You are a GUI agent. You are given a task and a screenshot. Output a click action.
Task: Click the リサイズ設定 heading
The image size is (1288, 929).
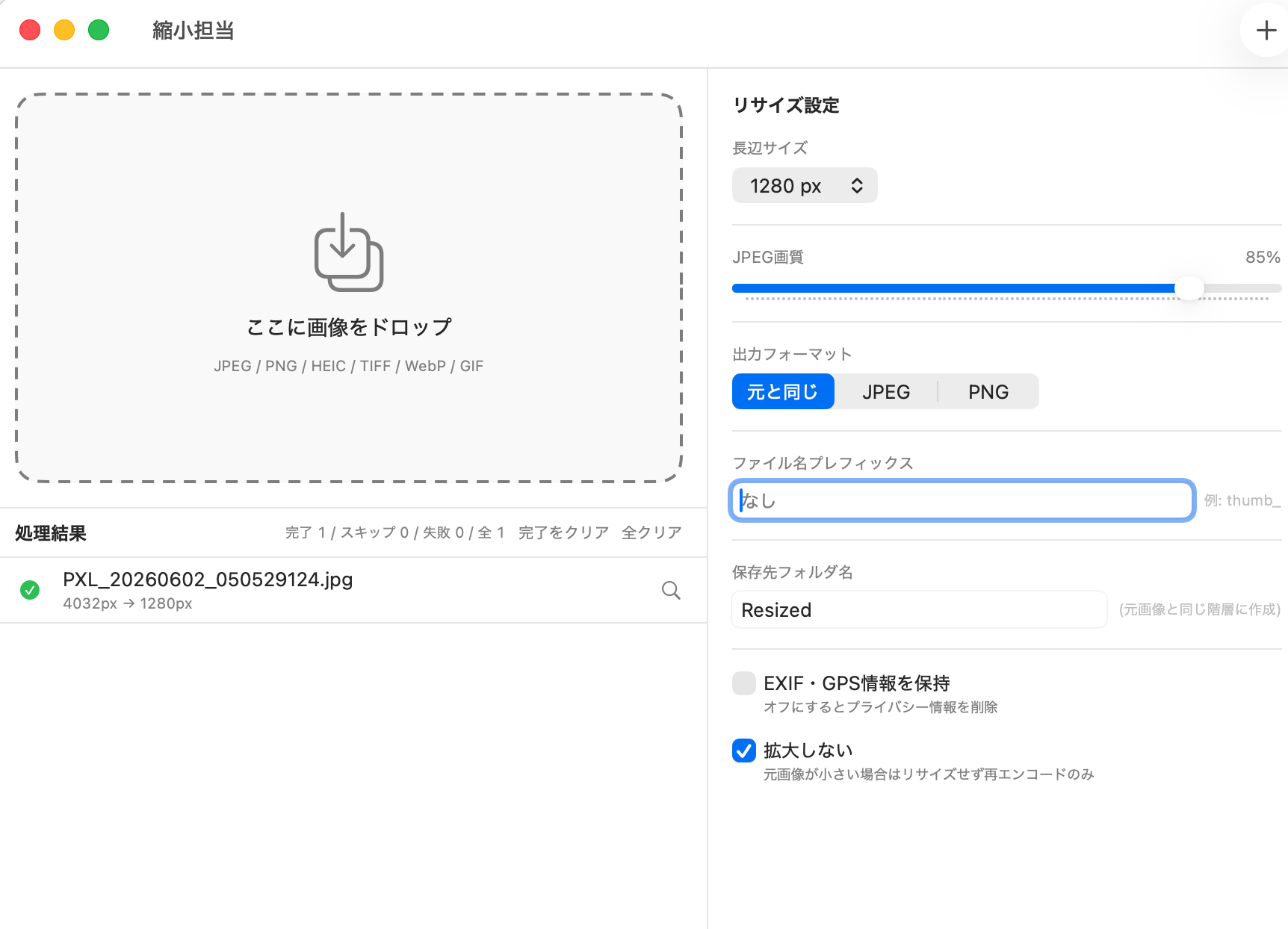pyautogui.click(x=786, y=105)
